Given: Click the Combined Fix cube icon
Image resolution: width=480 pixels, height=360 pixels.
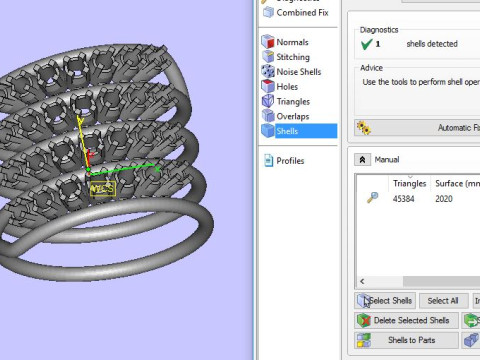Looking at the screenshot, I should [268, 12].
